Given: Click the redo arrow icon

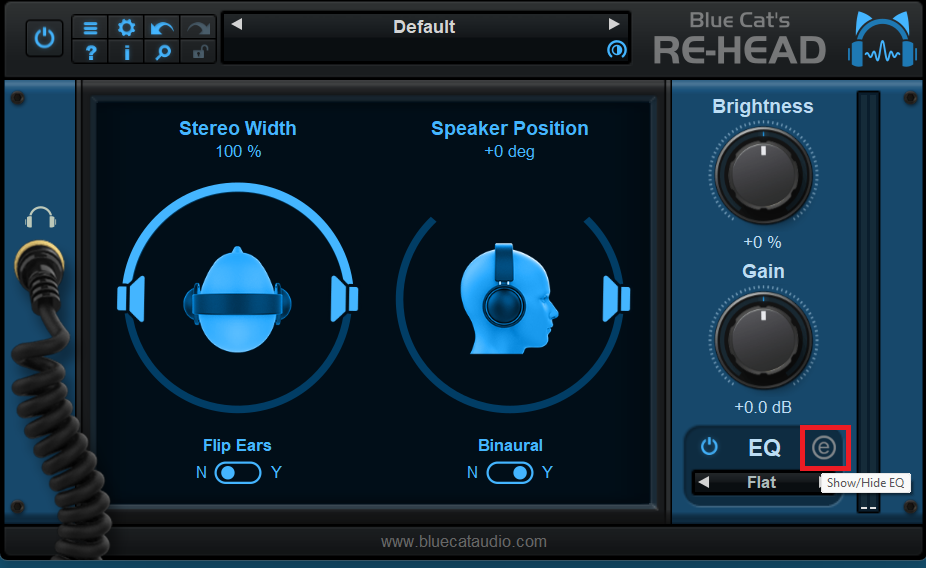Looking at the screenshot, I should tap(199, 27).
